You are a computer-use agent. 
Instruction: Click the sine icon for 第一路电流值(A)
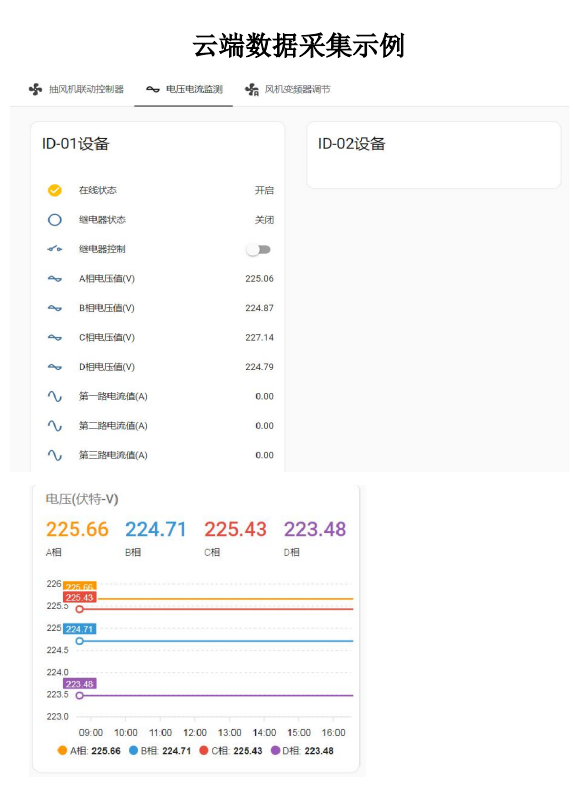[x=55, y=397]
